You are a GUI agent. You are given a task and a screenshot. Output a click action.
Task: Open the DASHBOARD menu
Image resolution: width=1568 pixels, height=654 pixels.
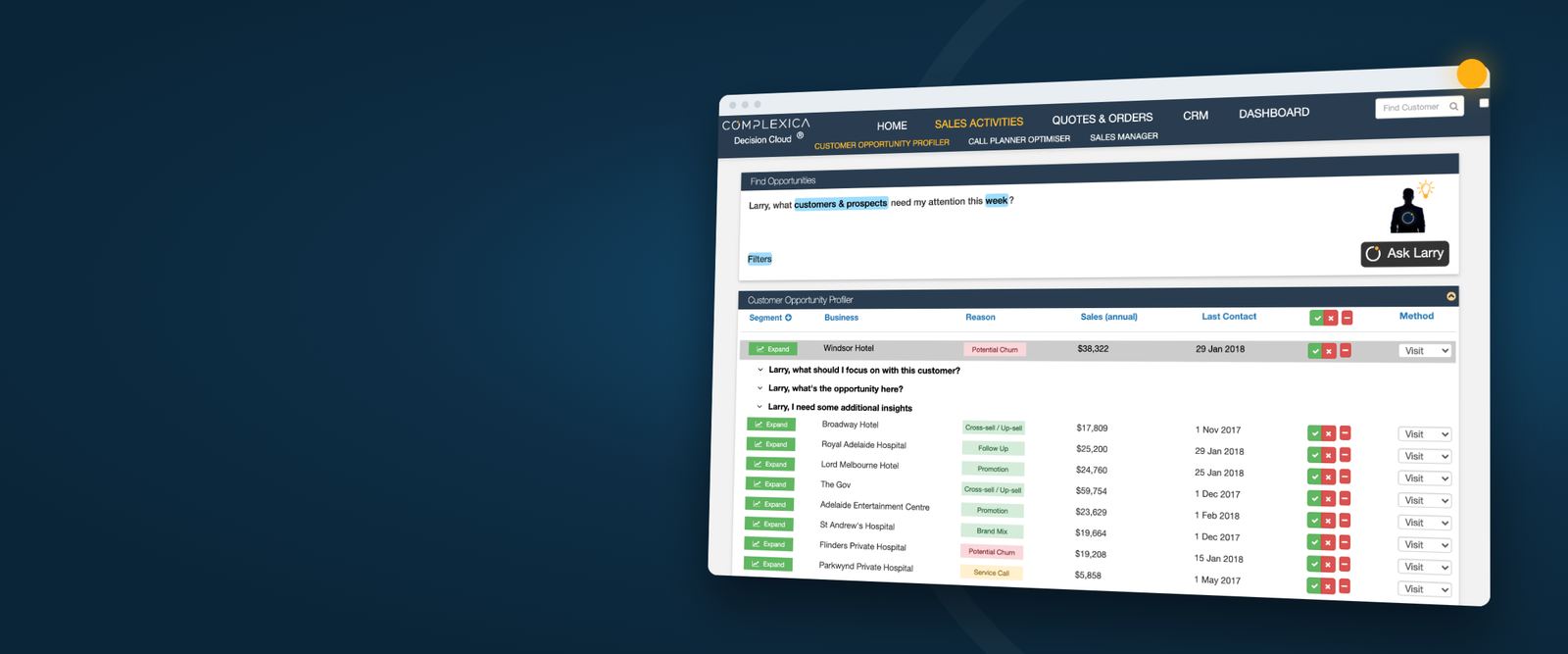pyautogui.click(x=1274, y=113)
